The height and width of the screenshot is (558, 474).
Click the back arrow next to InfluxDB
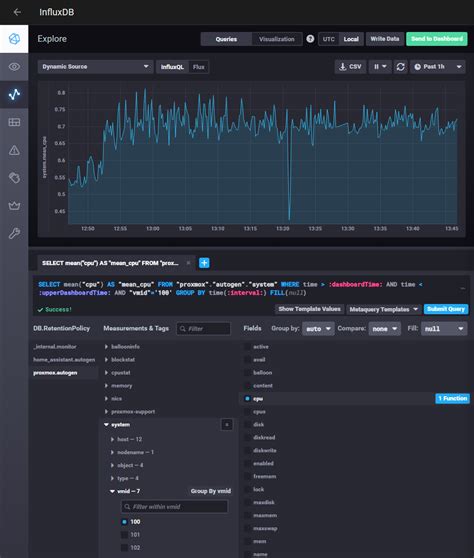click(17, 12)
